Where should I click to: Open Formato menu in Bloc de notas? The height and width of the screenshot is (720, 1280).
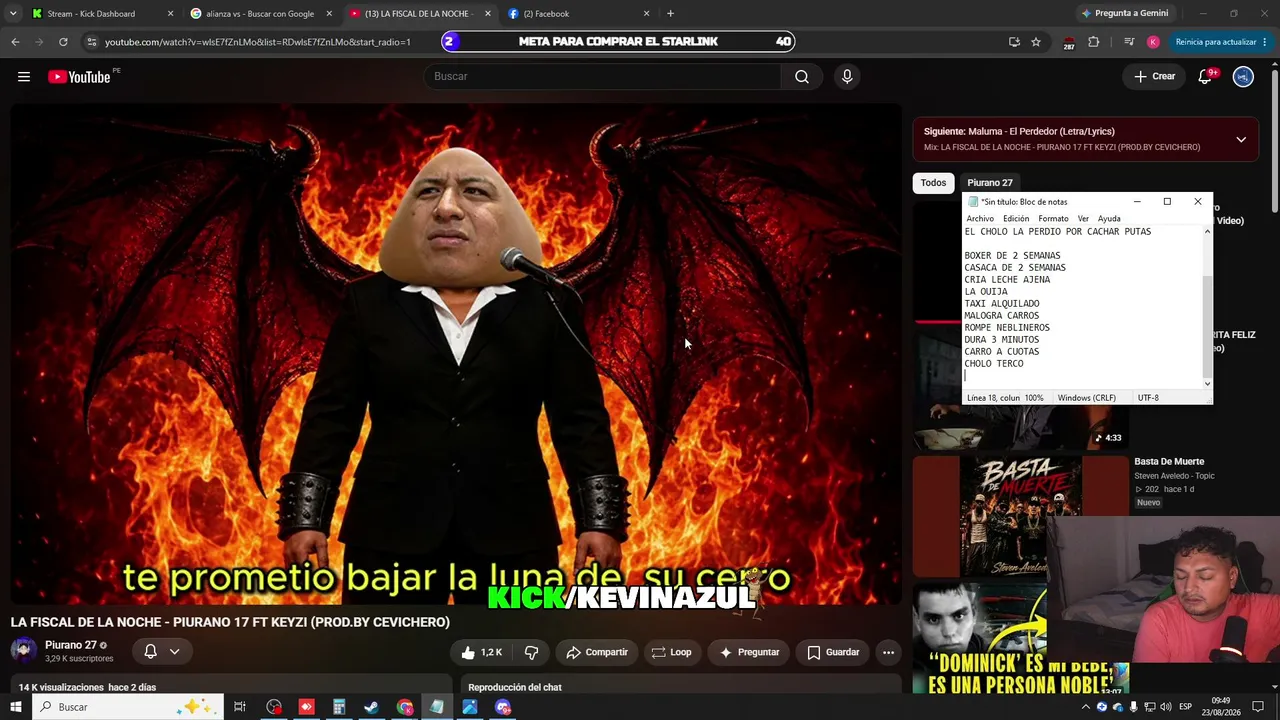pyautogui.click(x=1053, y=219)
